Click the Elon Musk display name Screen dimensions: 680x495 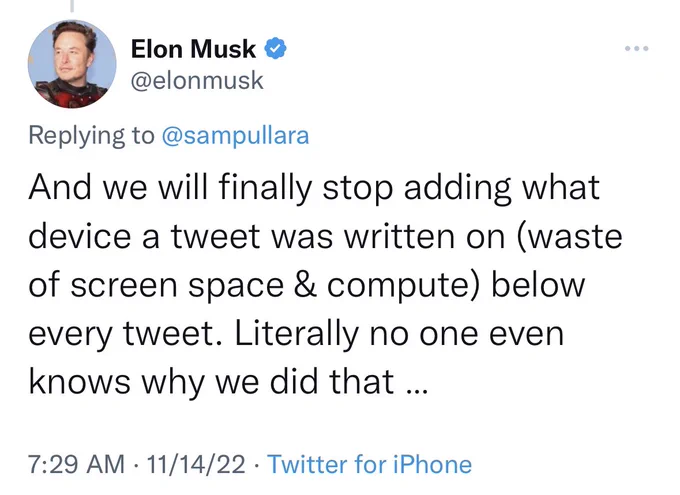click(x=193, y=49)
